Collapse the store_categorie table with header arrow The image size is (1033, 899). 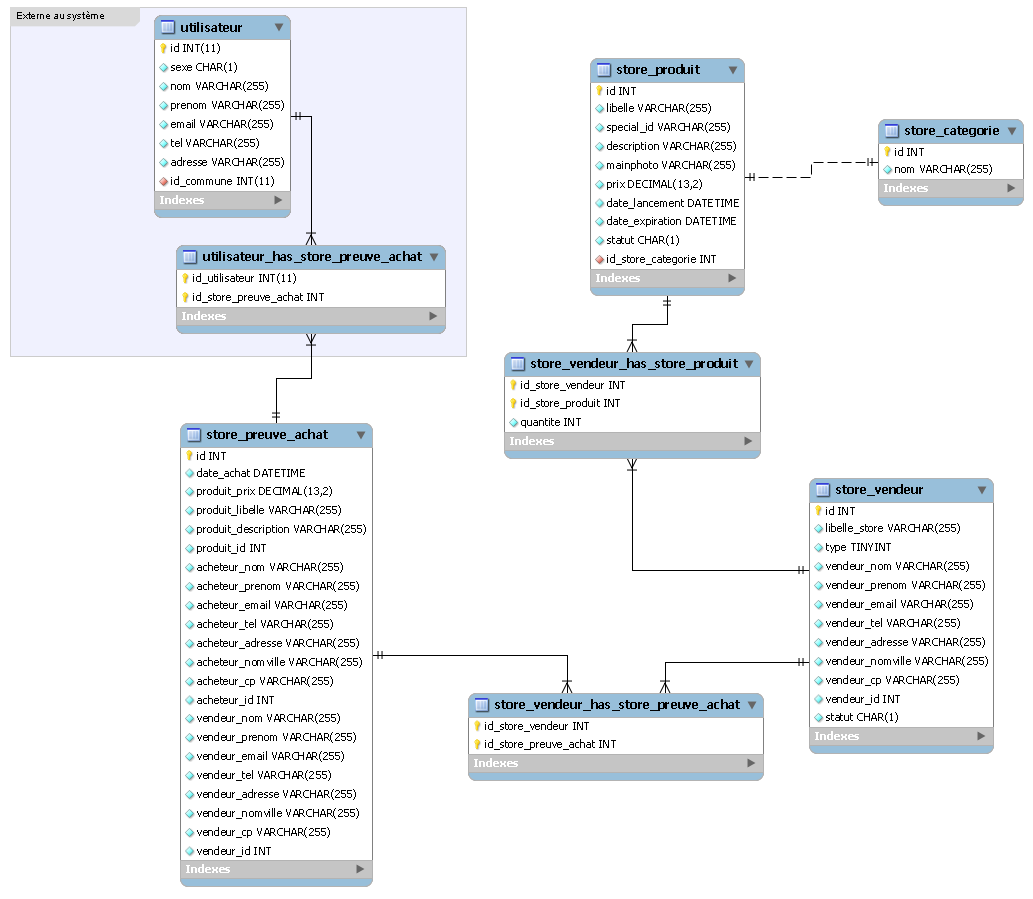(1012, 131)
